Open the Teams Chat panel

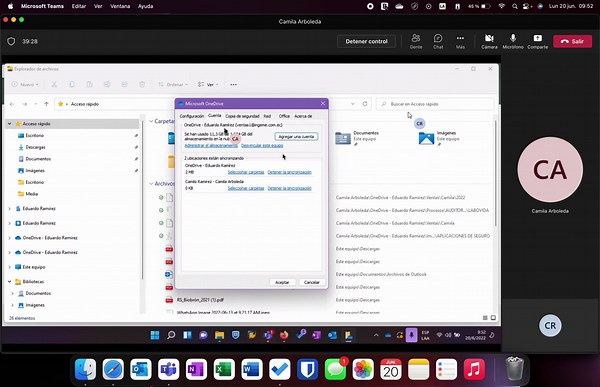pos(438,41)
